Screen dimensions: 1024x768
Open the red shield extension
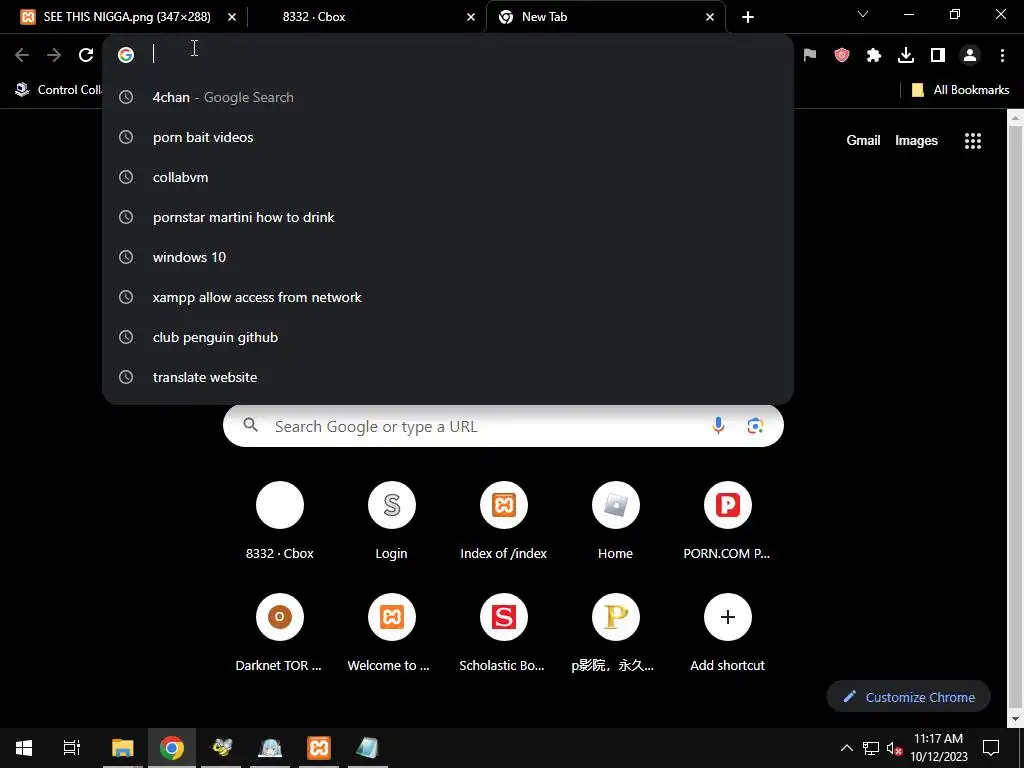[842, 55]
